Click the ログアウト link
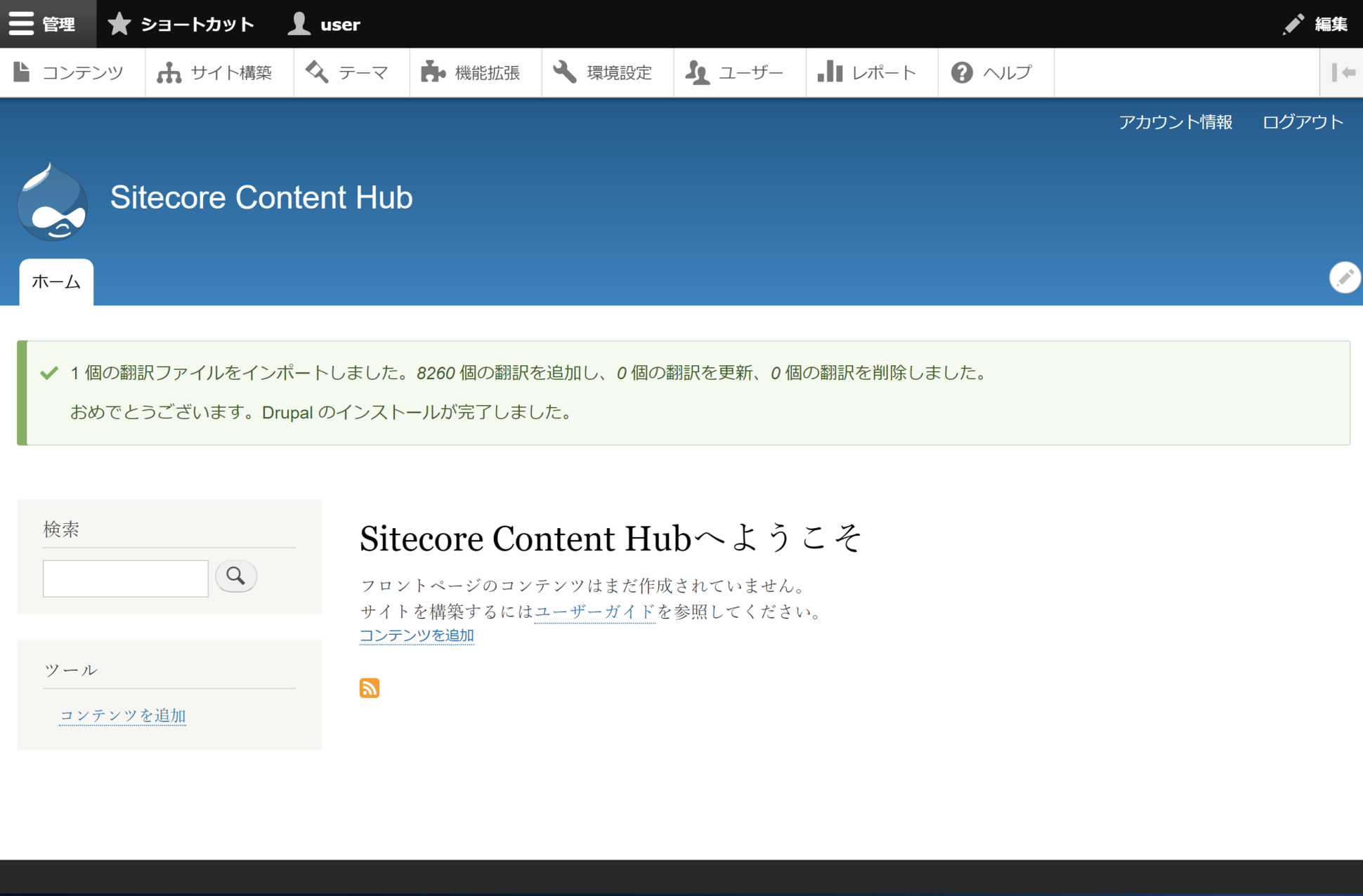This screenshot has height=896, width=1363. click(x=1303, y=122)
